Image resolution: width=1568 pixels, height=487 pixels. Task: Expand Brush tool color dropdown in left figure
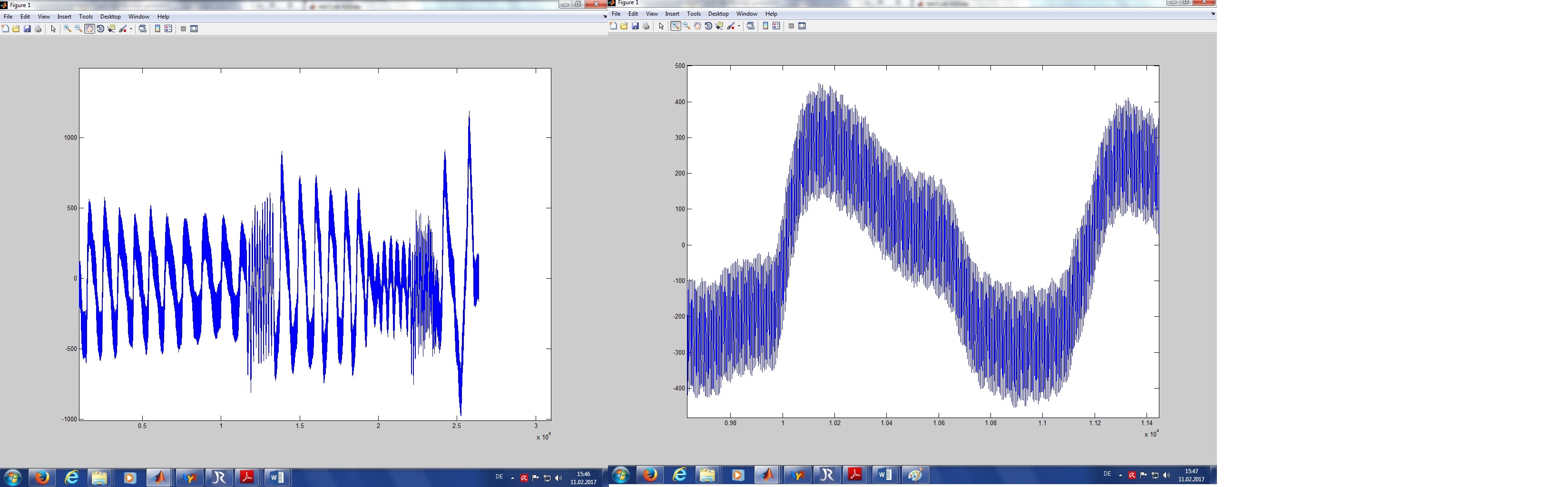coord(131,29)
